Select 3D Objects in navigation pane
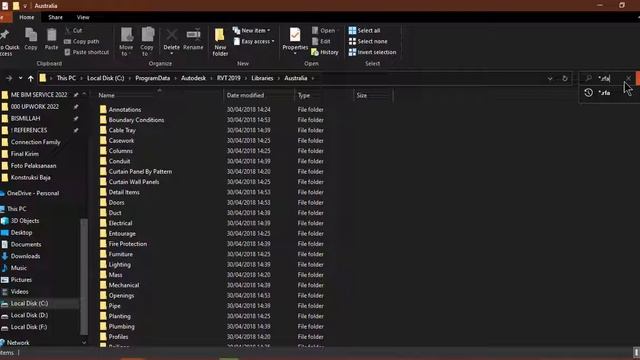640x360 pixels. click(x=25, y=221)
